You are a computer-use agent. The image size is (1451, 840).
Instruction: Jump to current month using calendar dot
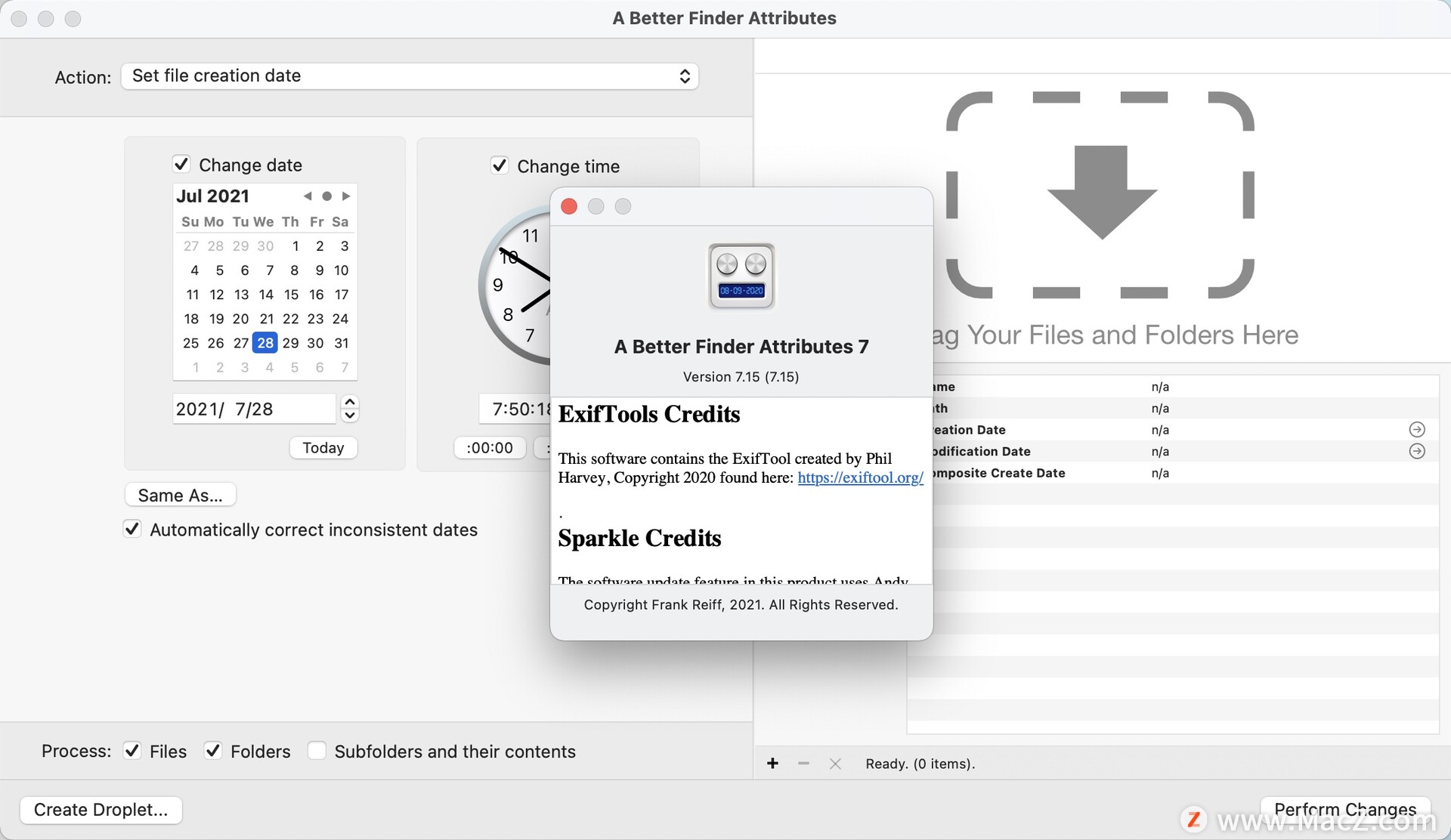[x=326, y=196]
